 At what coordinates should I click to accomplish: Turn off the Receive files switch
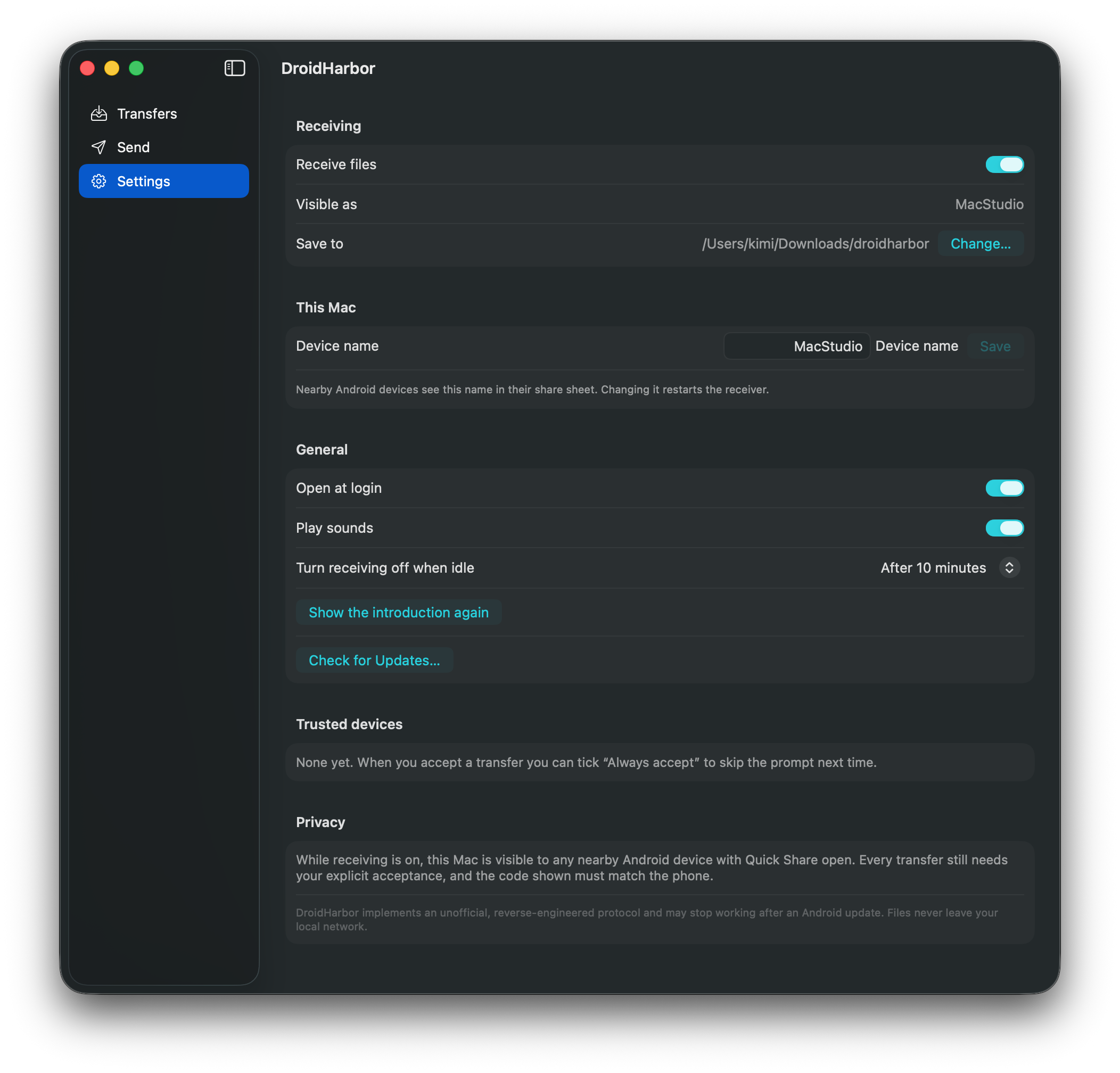coord(1004,164)
